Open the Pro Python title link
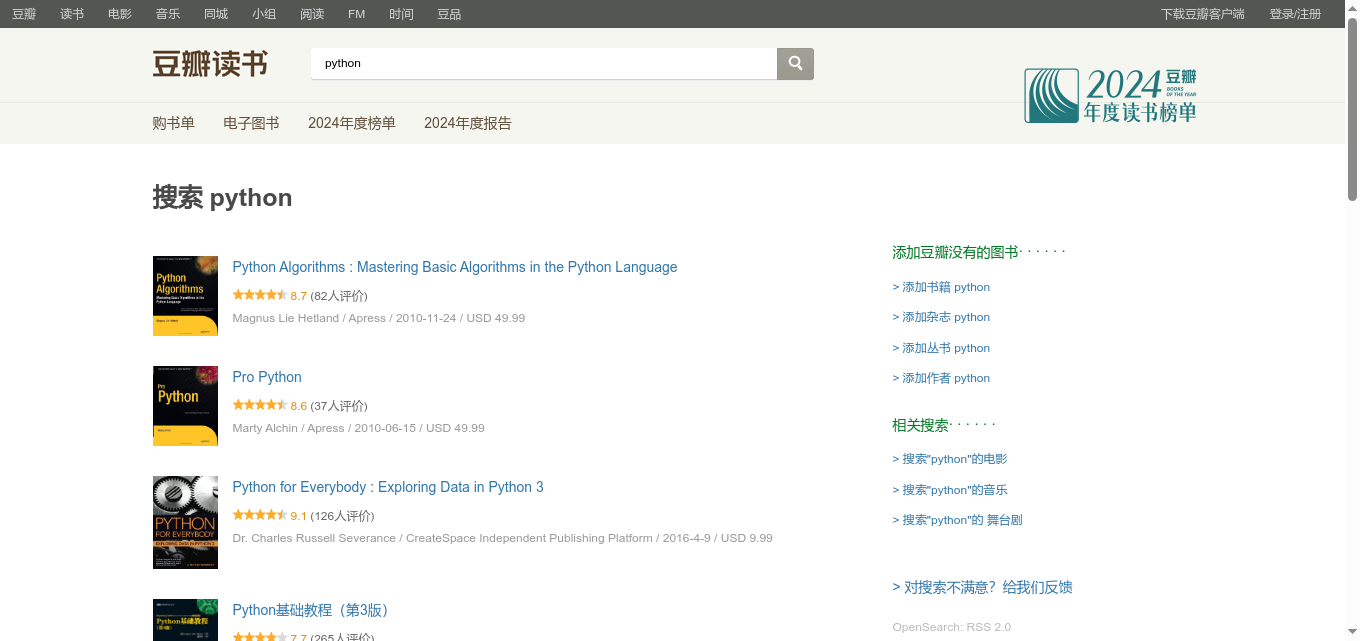This screenshot has height=641, width=1360. pyautogui.click(x=267, y=377)
